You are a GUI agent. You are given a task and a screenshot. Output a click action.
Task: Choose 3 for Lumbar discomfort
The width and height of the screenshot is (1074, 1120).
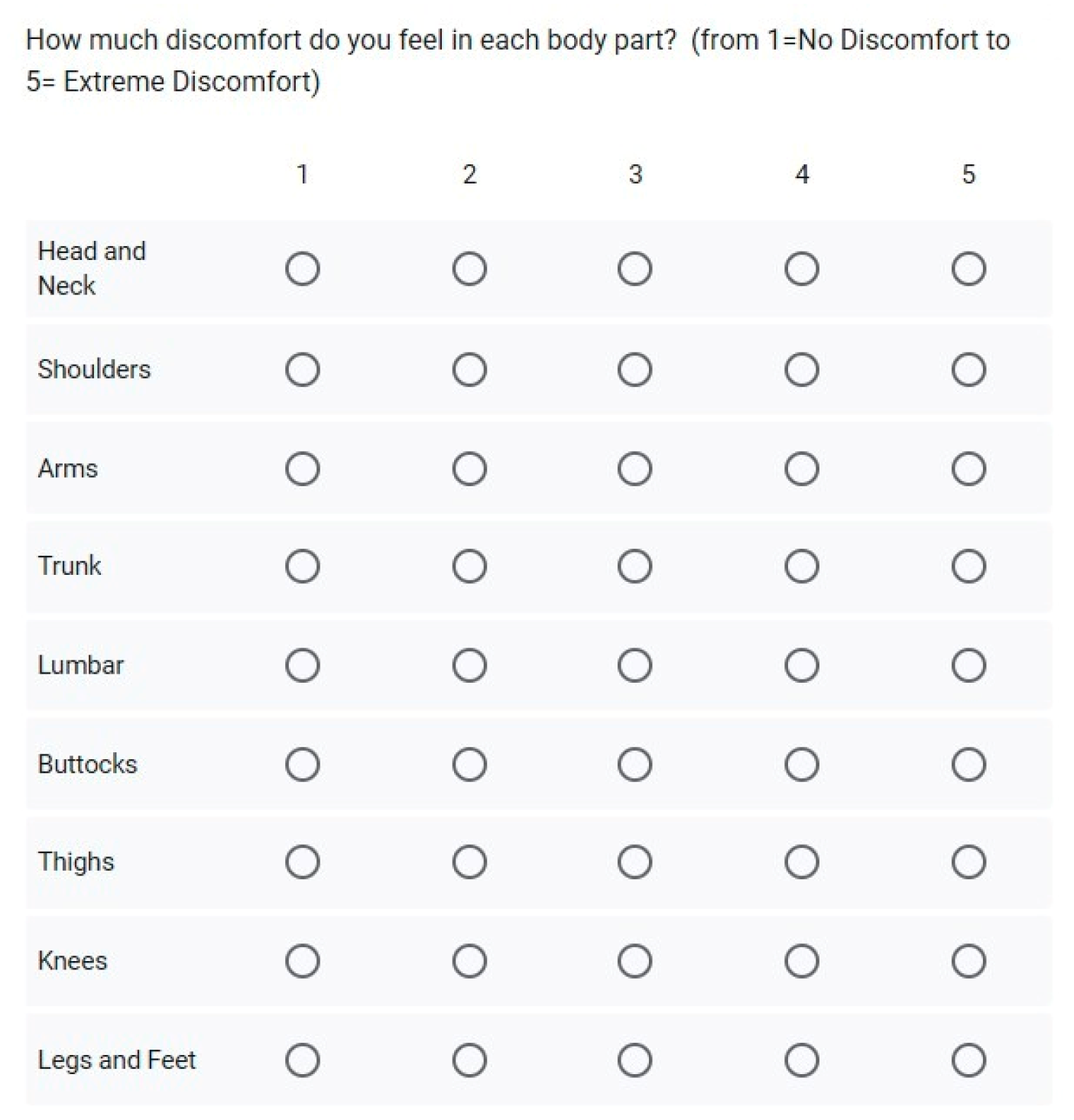tap(634, 665)
